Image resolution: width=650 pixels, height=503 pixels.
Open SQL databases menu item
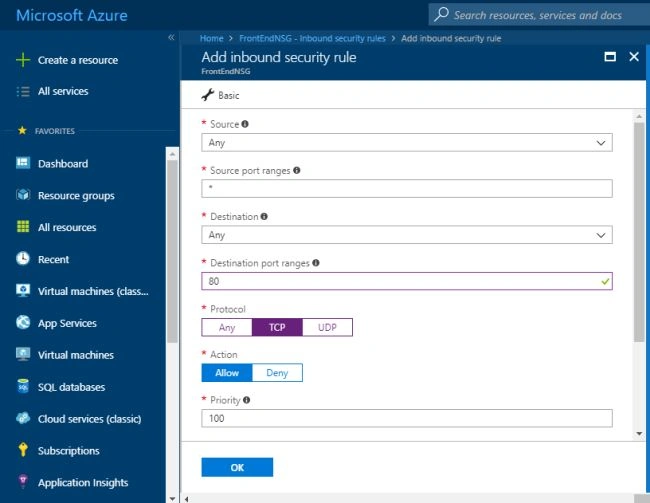[71, 387]
